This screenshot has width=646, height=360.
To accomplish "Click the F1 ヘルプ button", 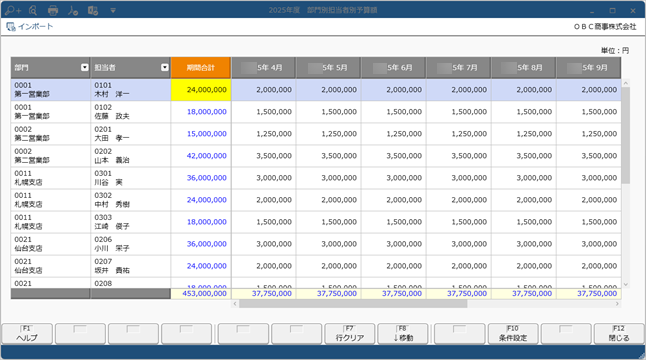I will coord(27,334).
